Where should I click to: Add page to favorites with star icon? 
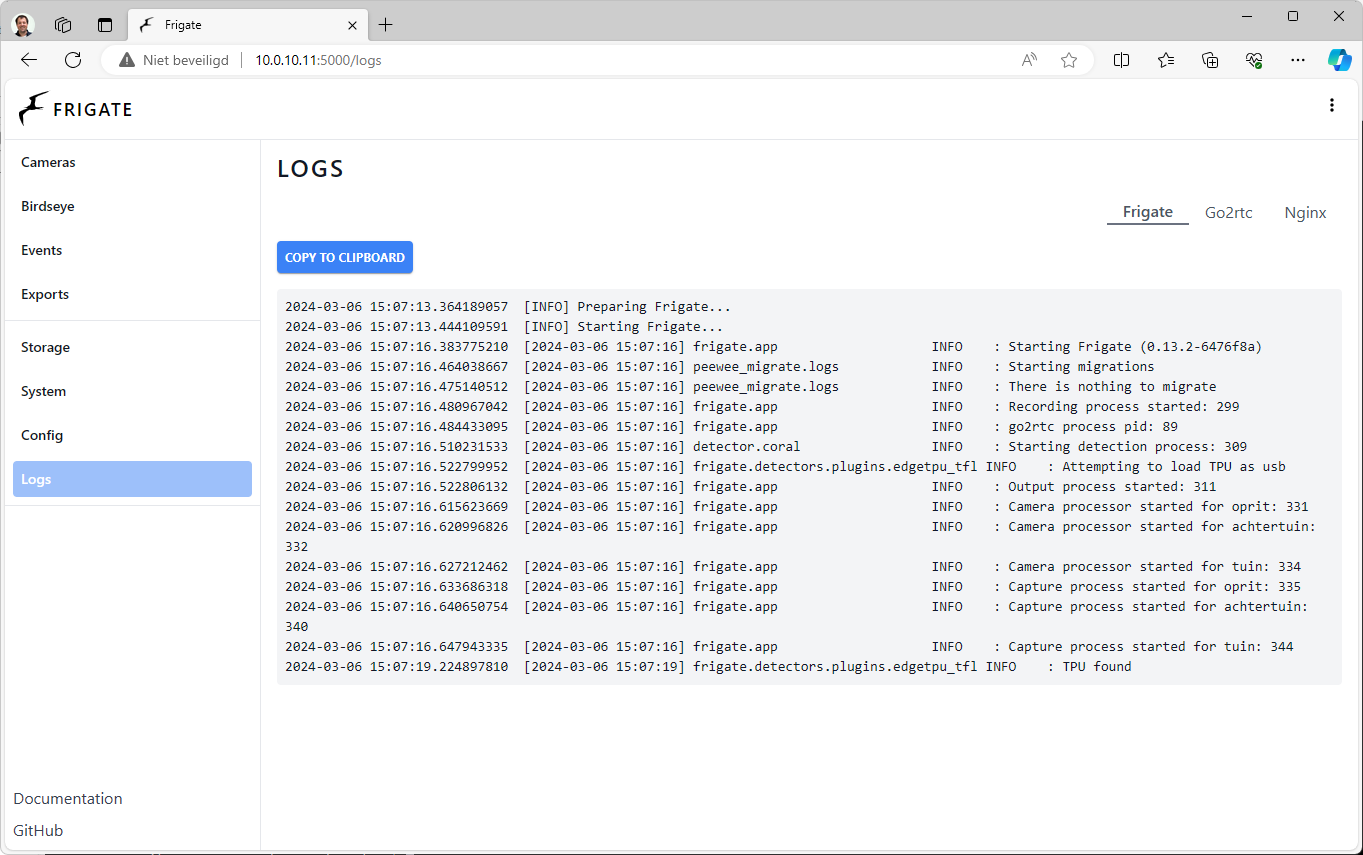(1069, 60)
